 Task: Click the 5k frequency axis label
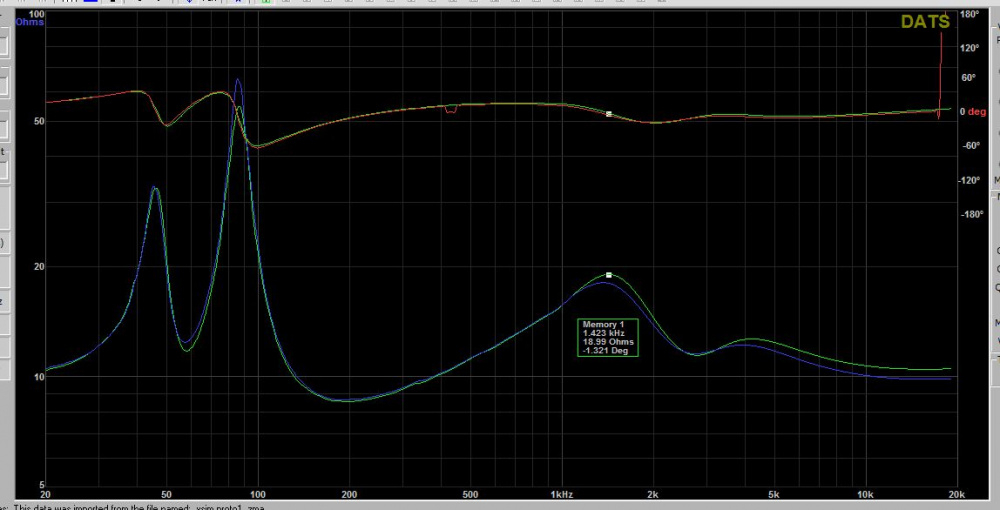point(773,495)
